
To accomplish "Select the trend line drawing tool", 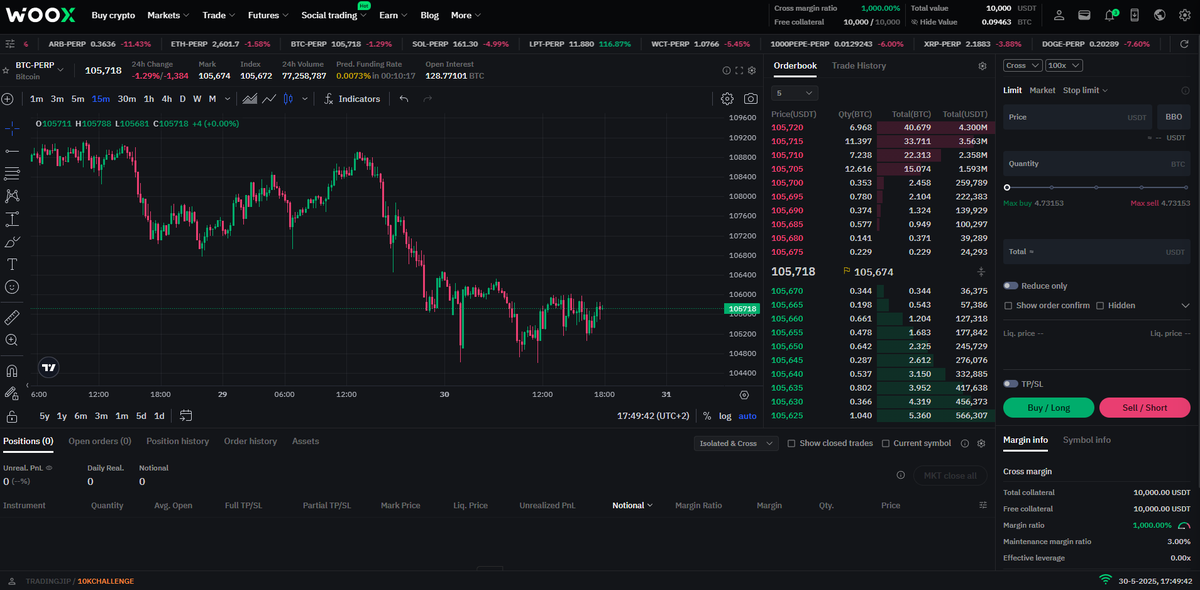I will click(12, 150).
